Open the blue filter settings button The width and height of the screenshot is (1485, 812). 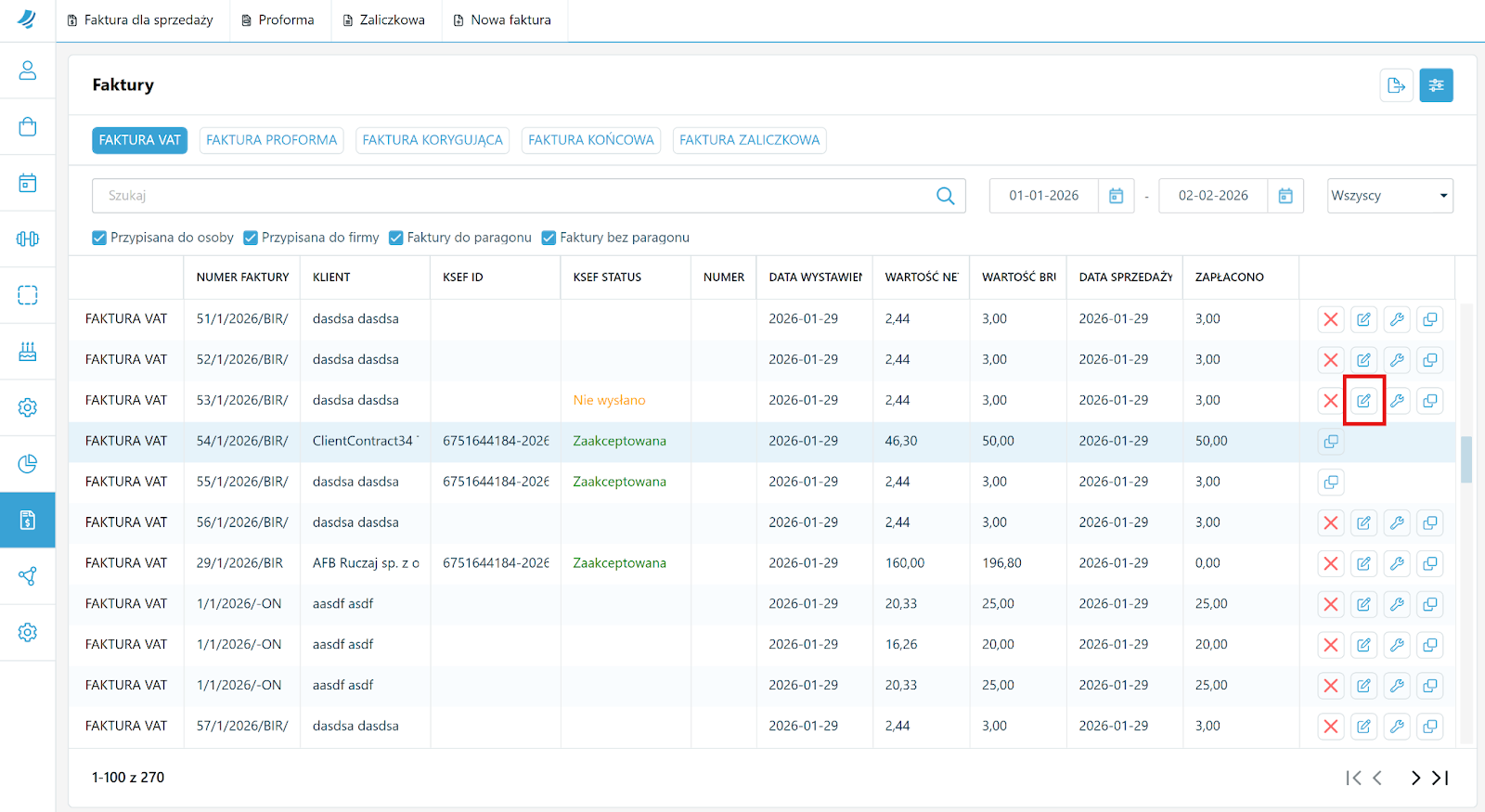coord(1436,85)
